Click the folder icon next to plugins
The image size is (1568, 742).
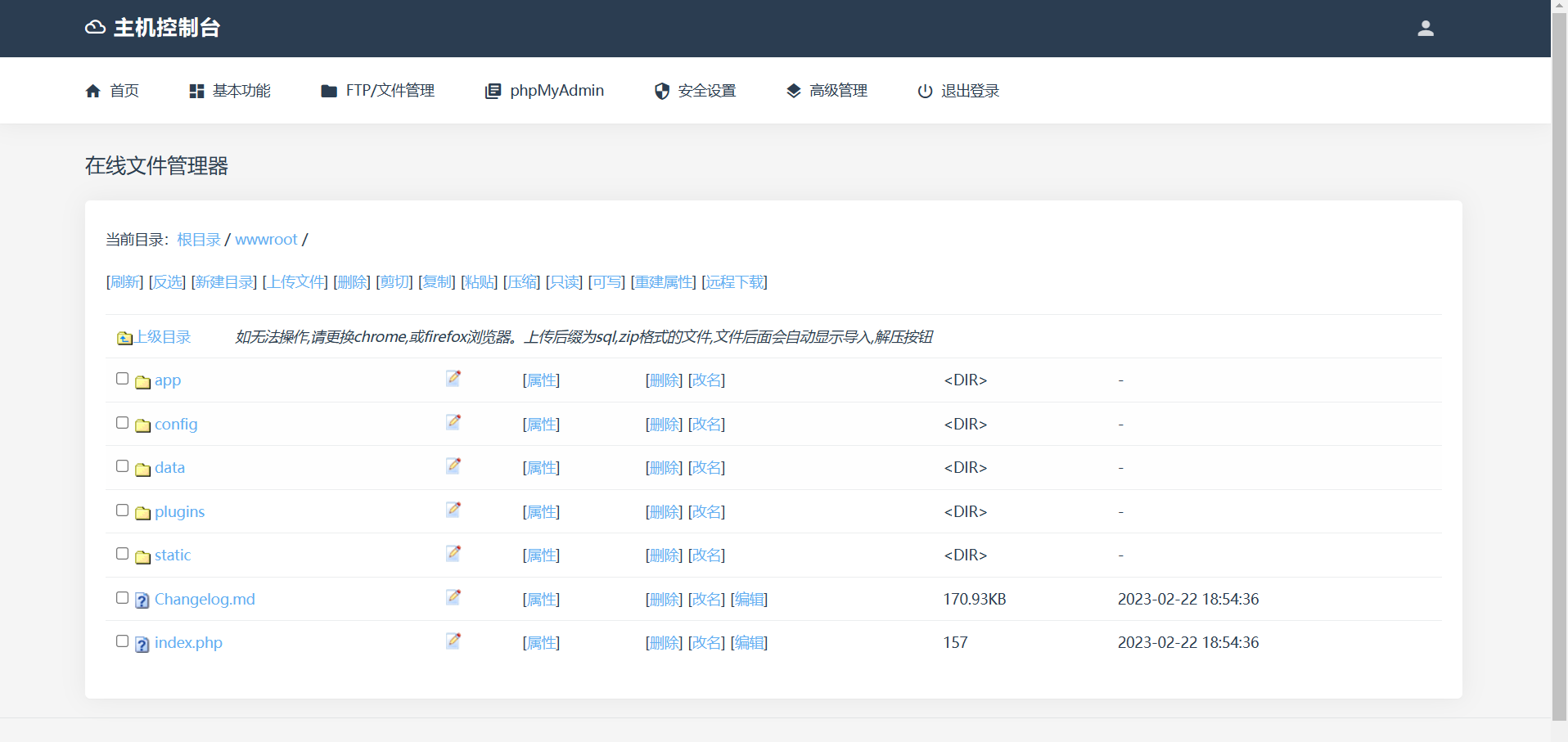point(143,513)
